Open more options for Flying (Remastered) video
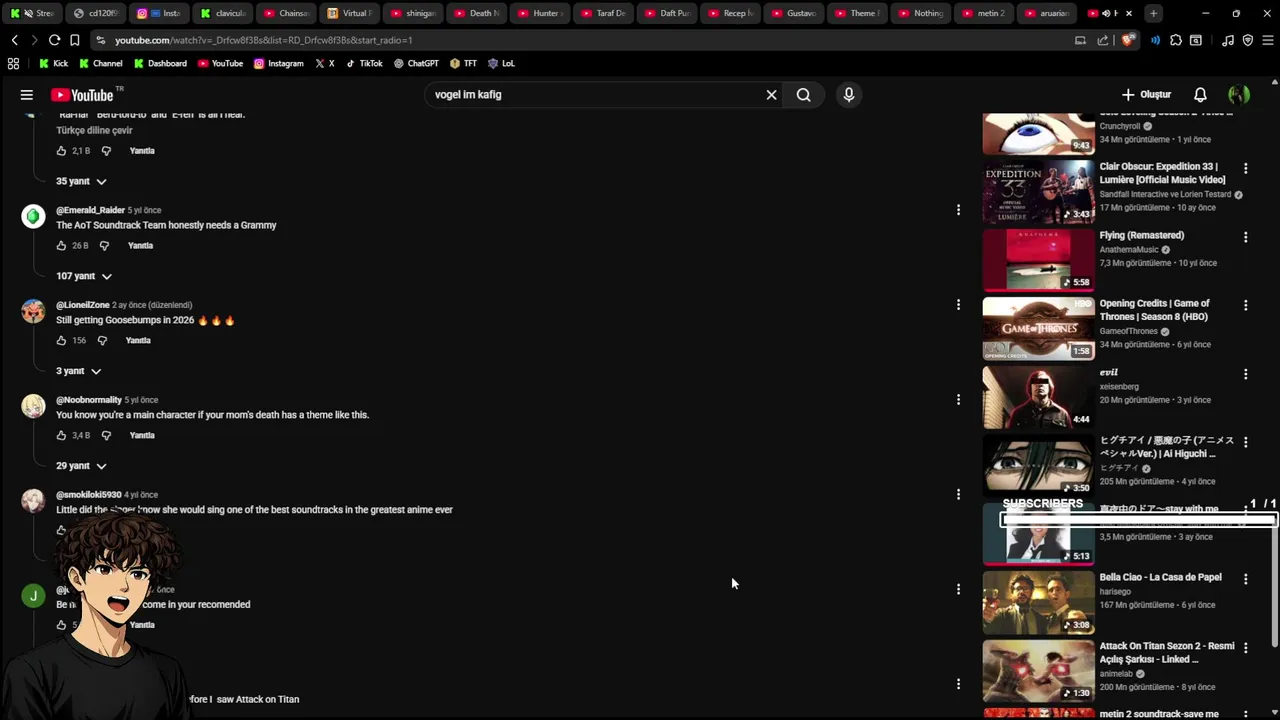Viewport: 1280px width, 720px height. tap(1245, 238)
